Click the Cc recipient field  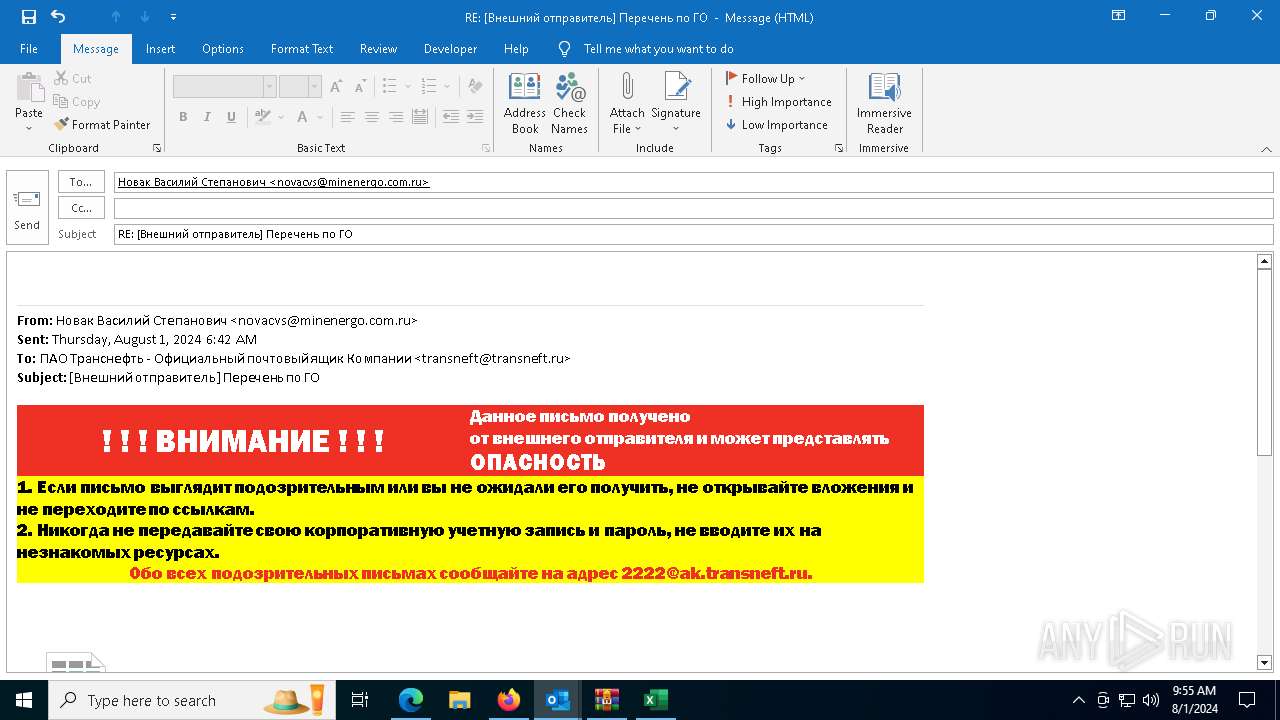693,208
